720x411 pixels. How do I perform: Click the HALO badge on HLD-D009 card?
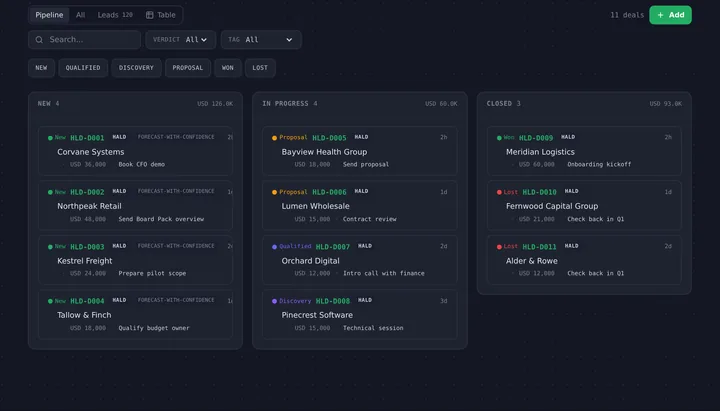pyautogui.click(x=568, y=137)
